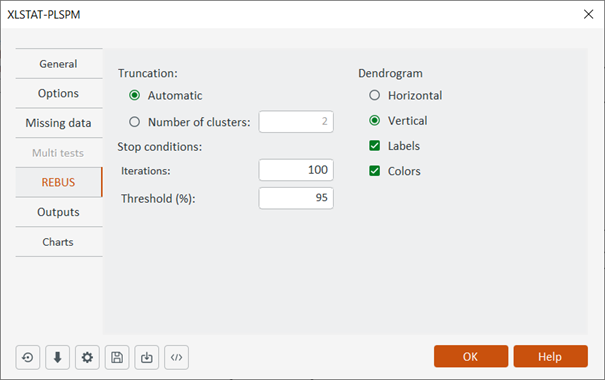Click the floppy disk save icon
The width and height of the screenshot is (605, 380).
coord(117,357)
